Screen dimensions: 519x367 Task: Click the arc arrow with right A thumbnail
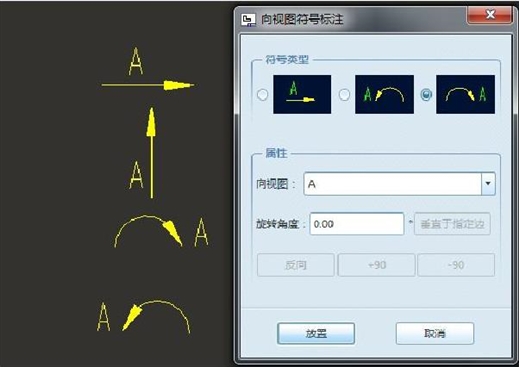[465, 94]
